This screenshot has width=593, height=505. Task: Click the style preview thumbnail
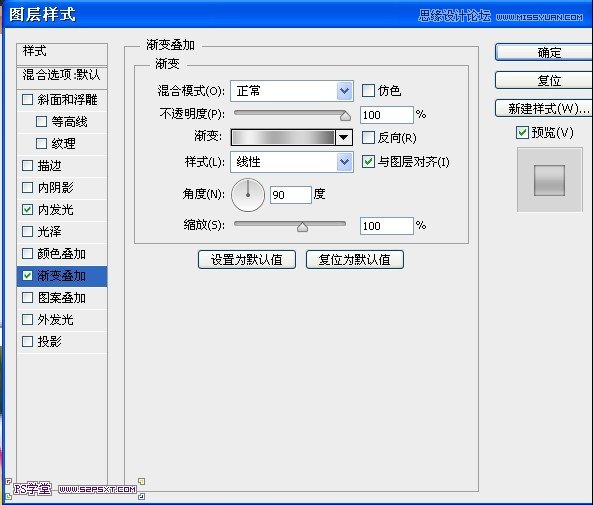550,180
